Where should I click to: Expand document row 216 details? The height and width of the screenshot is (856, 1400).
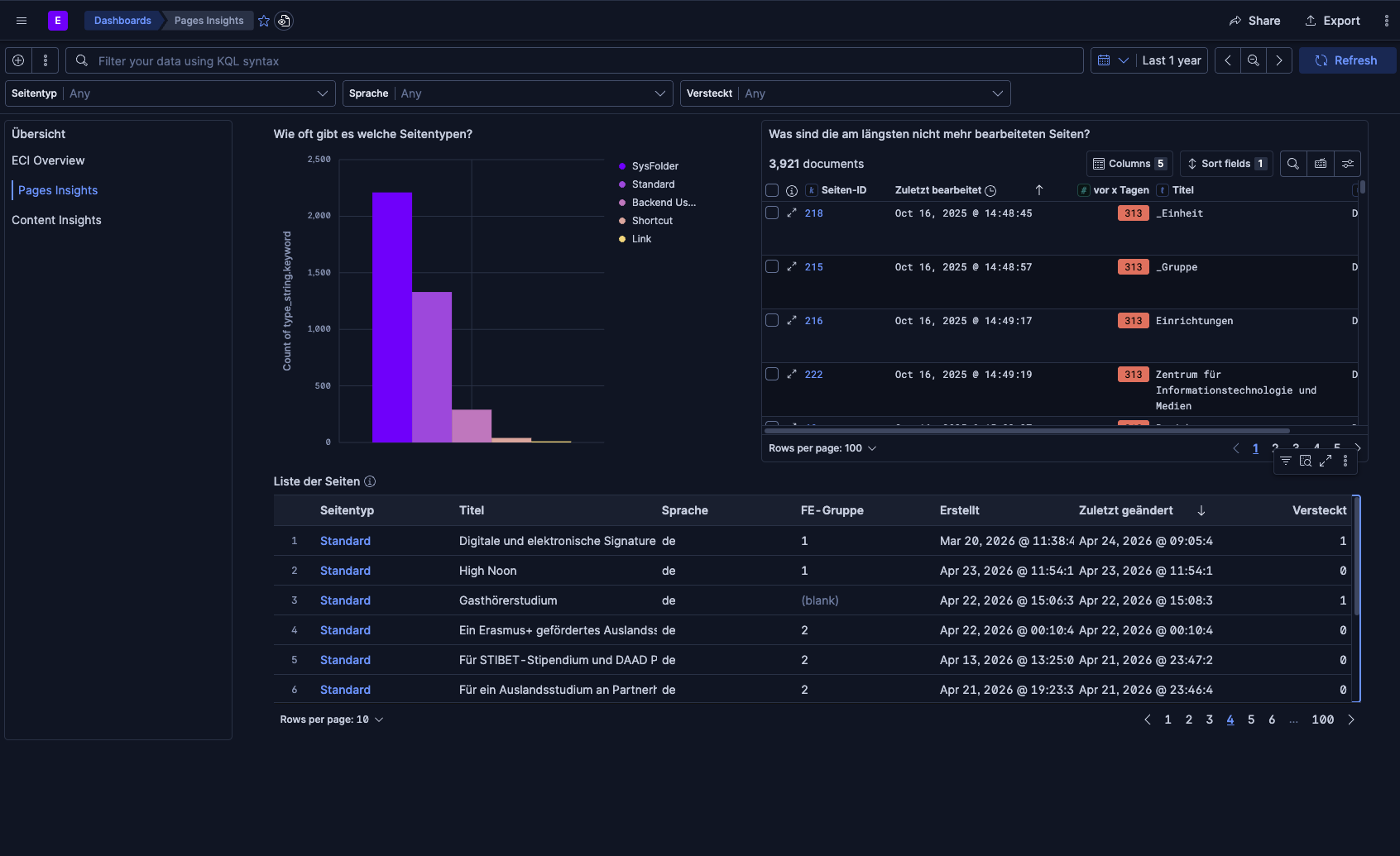click(792, 321)
